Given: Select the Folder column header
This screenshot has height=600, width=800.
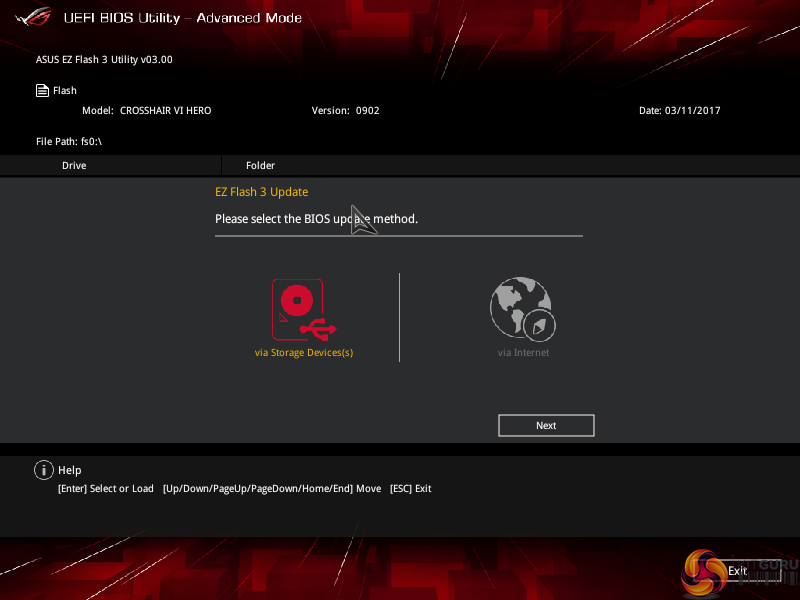Looking at the screenshot, I should point(260,165).
